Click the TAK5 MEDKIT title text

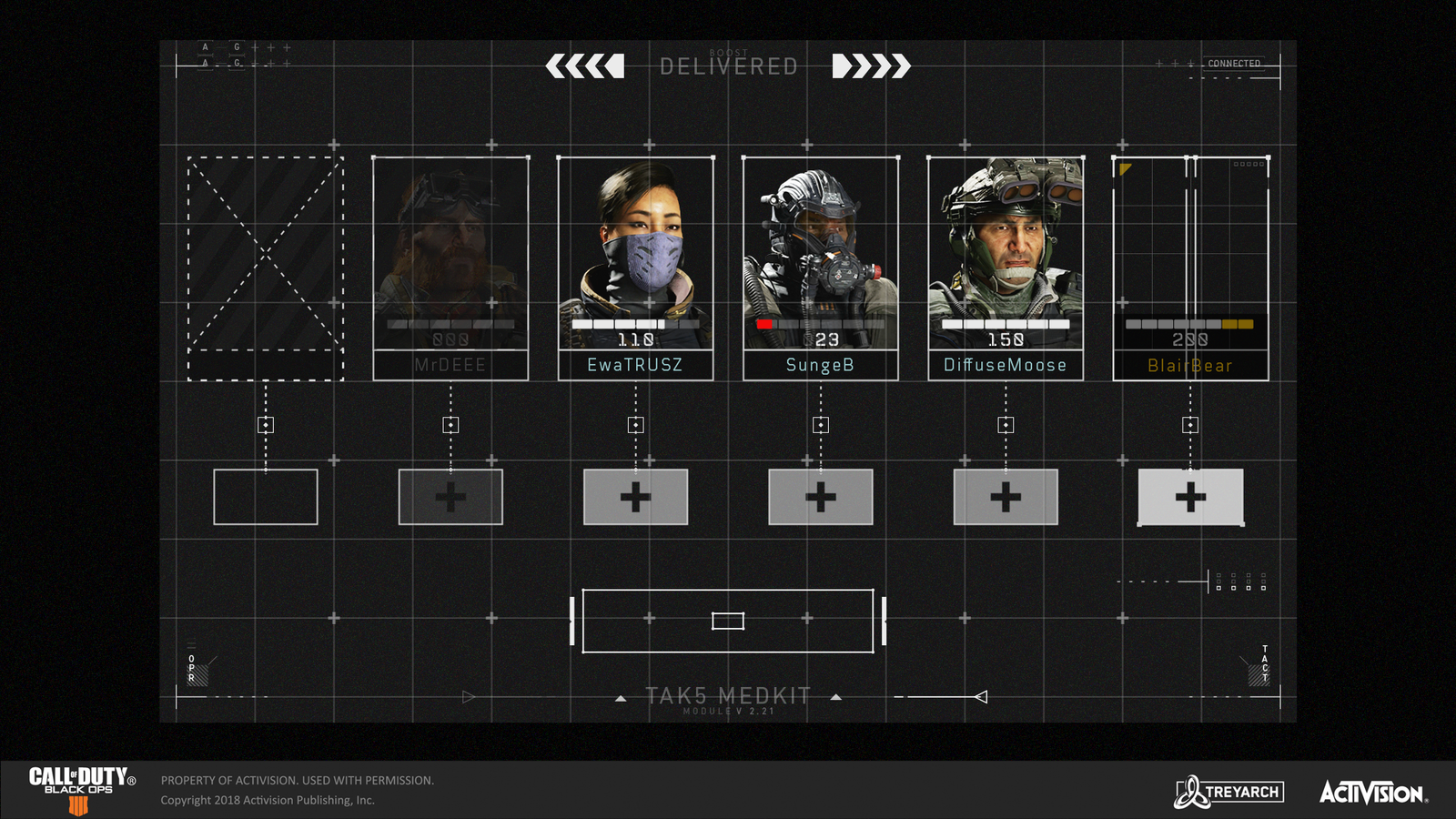tap(728, 696)
